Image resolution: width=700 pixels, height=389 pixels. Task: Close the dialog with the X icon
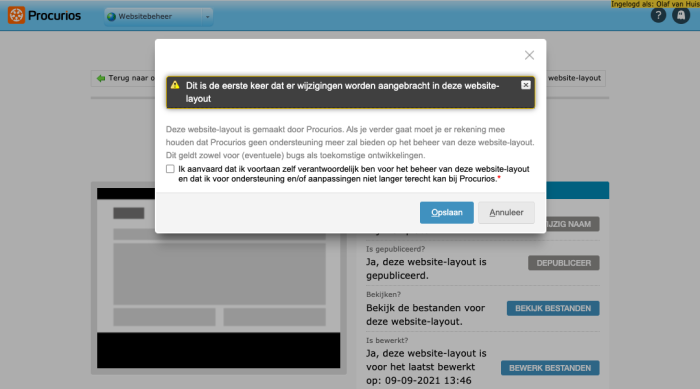point(529,55)
